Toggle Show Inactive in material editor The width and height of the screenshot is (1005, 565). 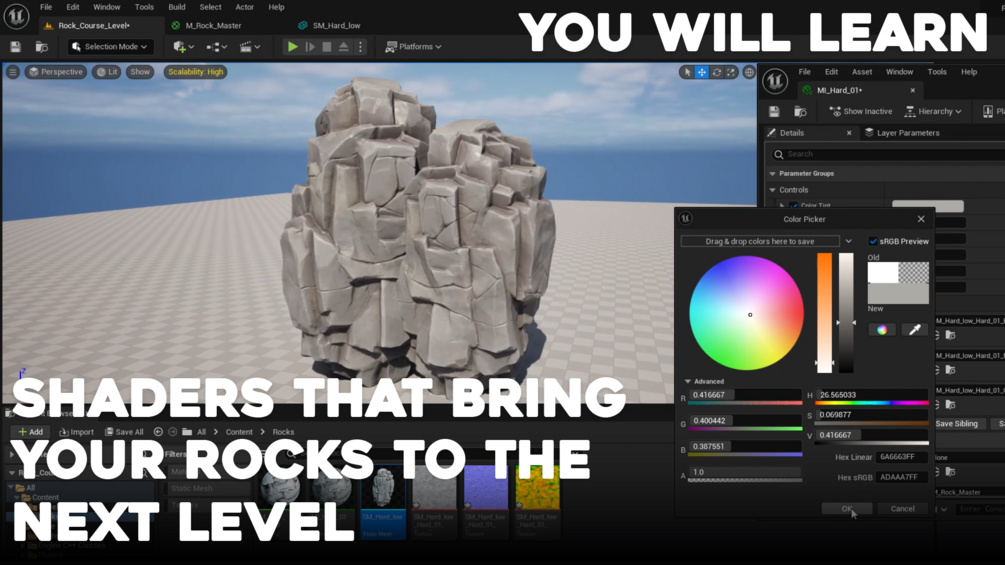tap(860, 111)
